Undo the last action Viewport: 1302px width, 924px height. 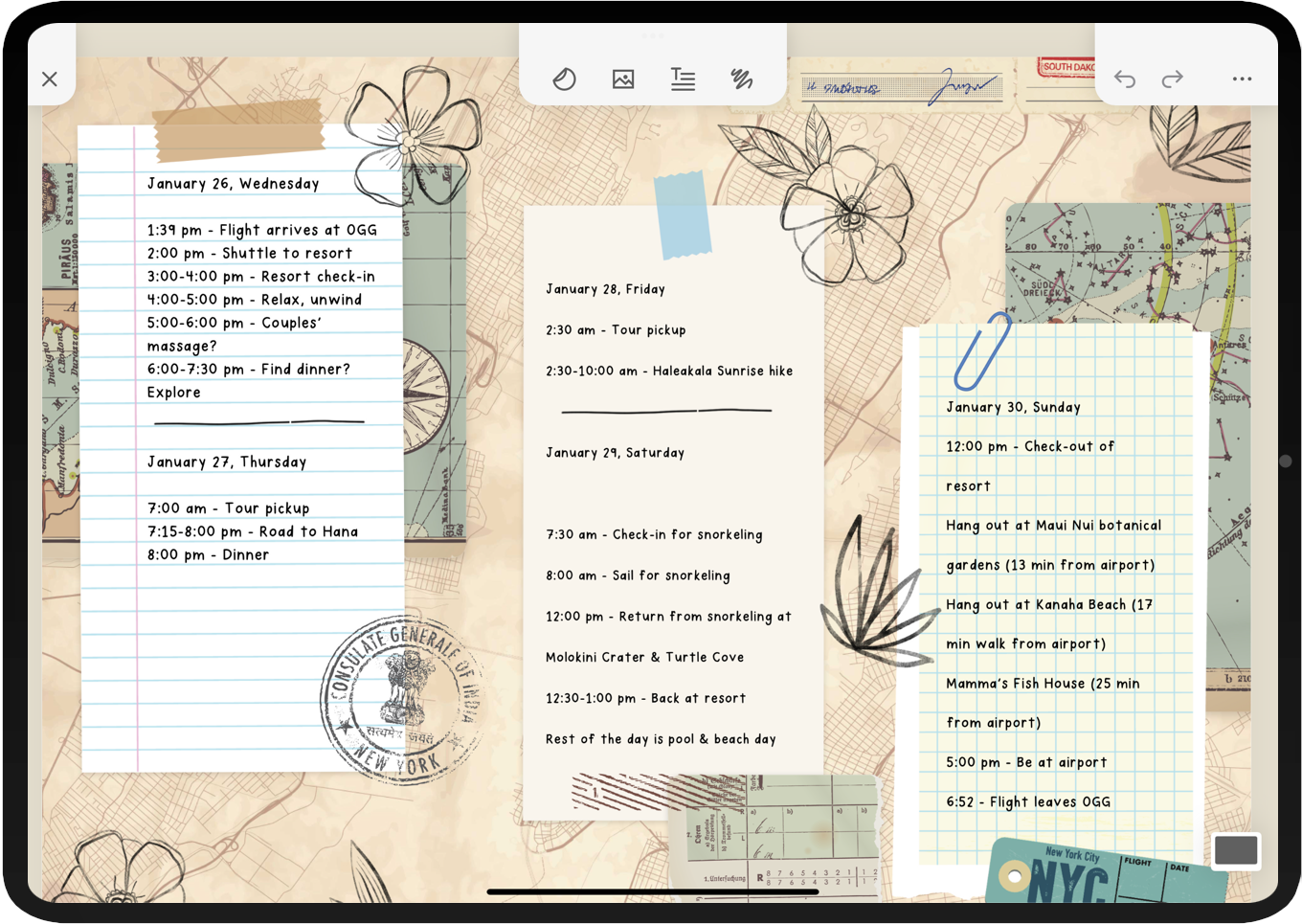[1125, 79]
